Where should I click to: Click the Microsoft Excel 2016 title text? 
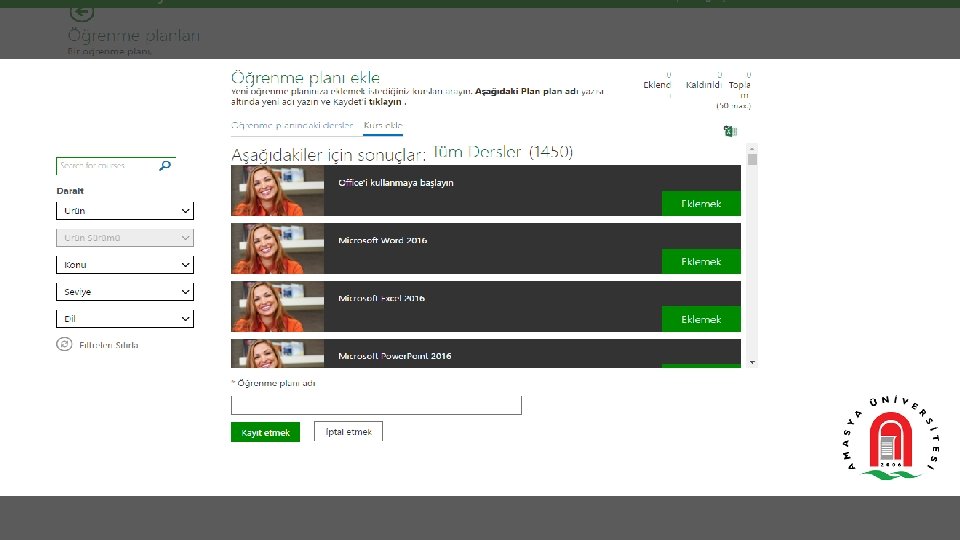(381, 298)
